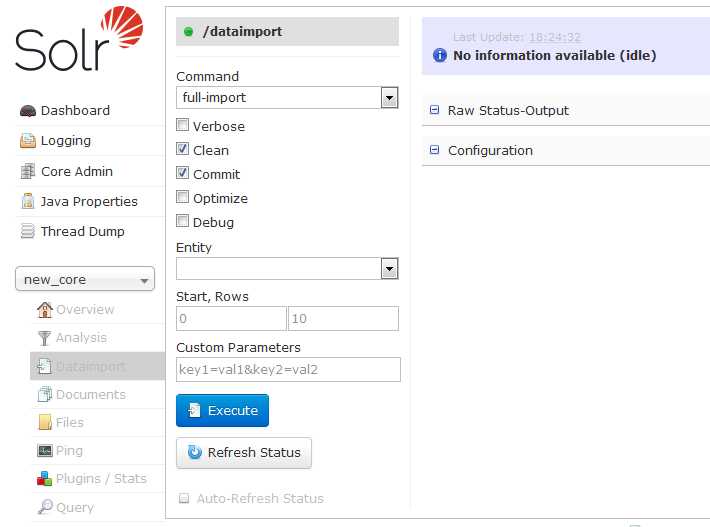This screenshot has height=527, width=710.
Task: Click the blue info icon in status box
Action: point(440,55)
